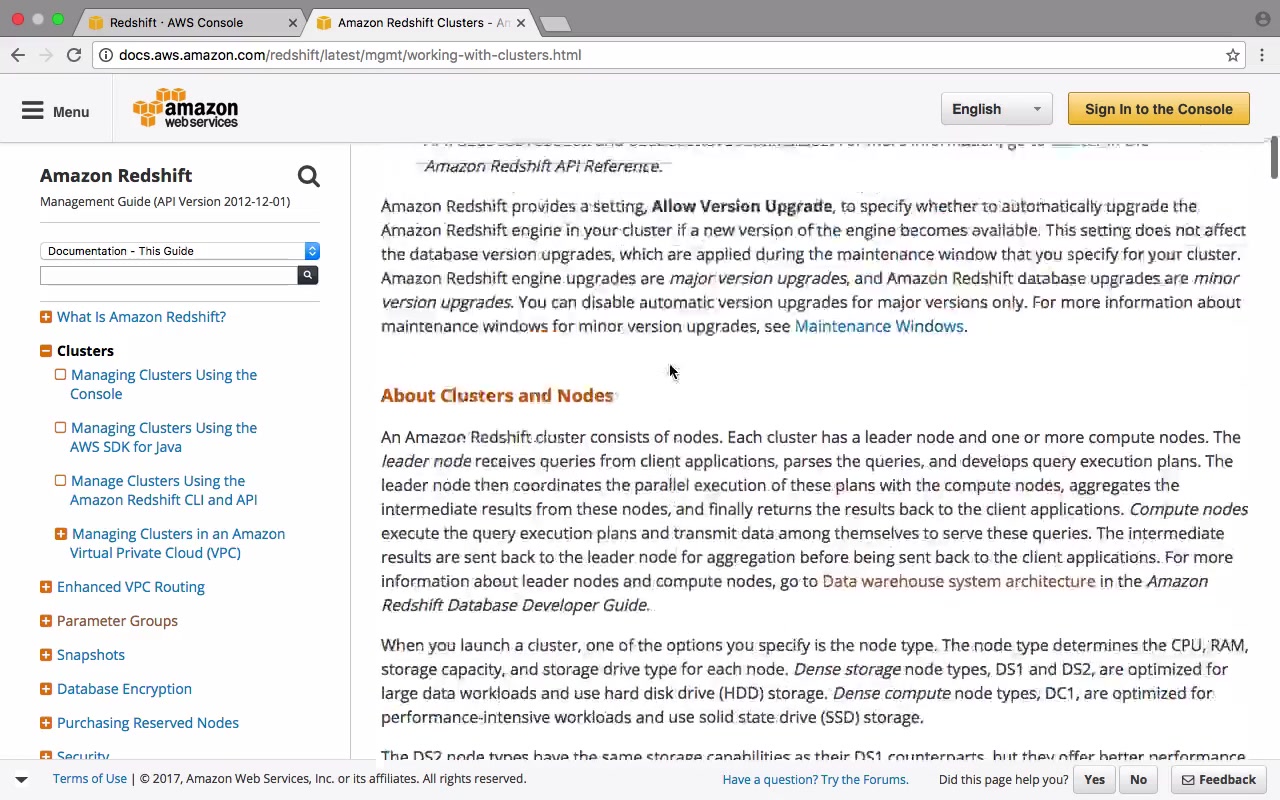View site info icon in address bar
The image size is (1280, 800).
(x=106, y=55)
